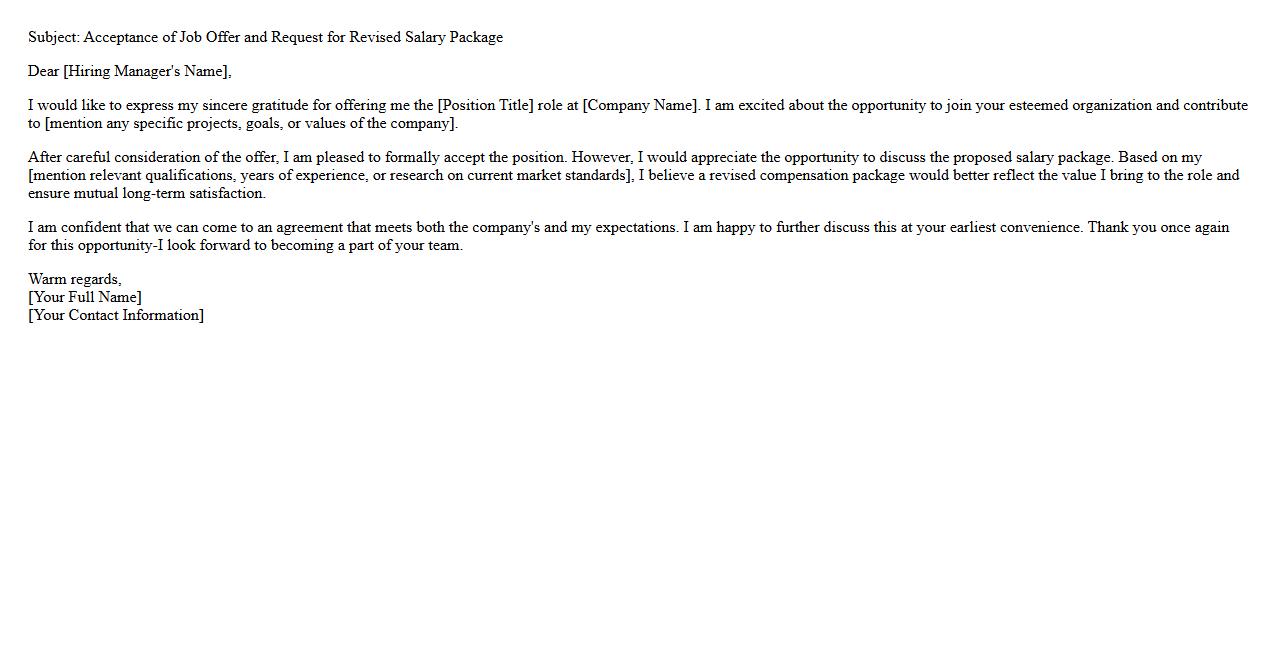
Task: Click the [Your Full Name] placeholder
Action: [x=85, y=297]
